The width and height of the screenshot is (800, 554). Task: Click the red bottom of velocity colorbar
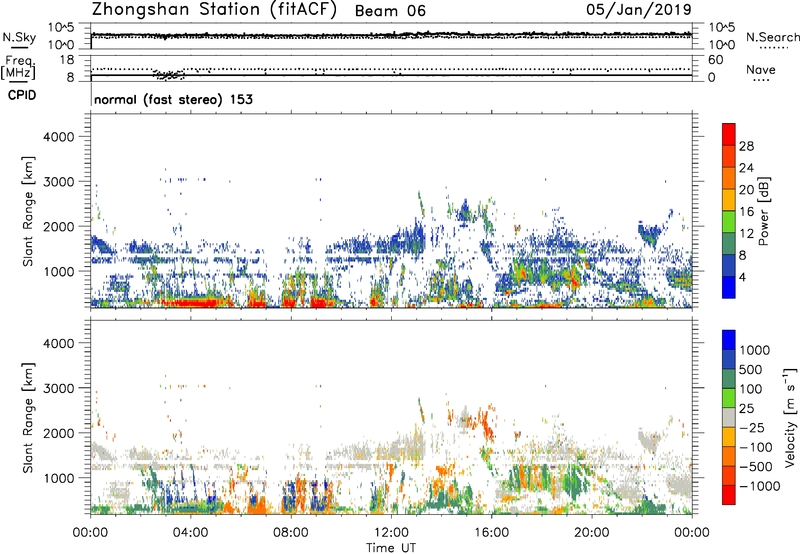(x=729, y=495)
